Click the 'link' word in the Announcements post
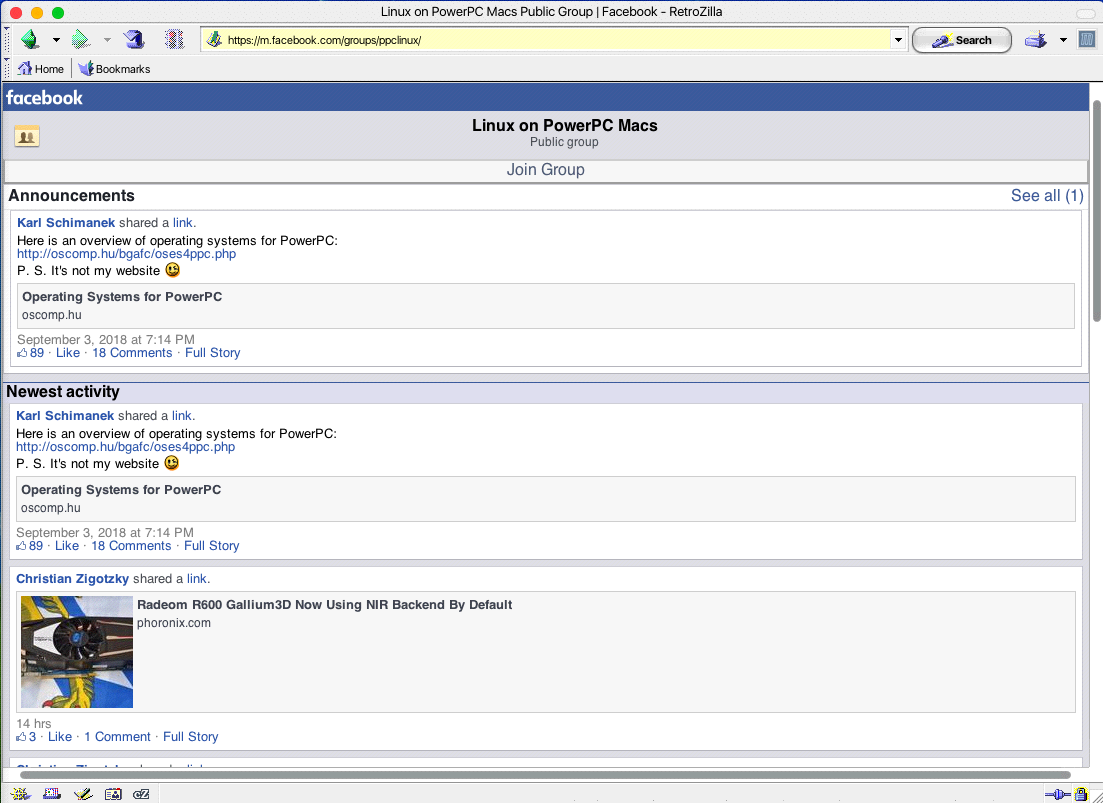This screenshot has height=803, width=1103. [x=183, y=223]
